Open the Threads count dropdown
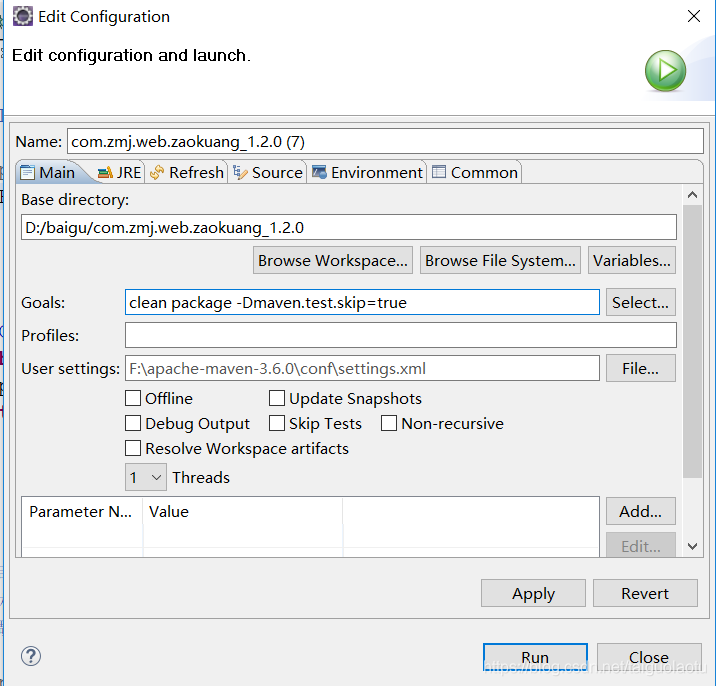Image resolution: width=716 pixels, height=686 pixels. 146,477
